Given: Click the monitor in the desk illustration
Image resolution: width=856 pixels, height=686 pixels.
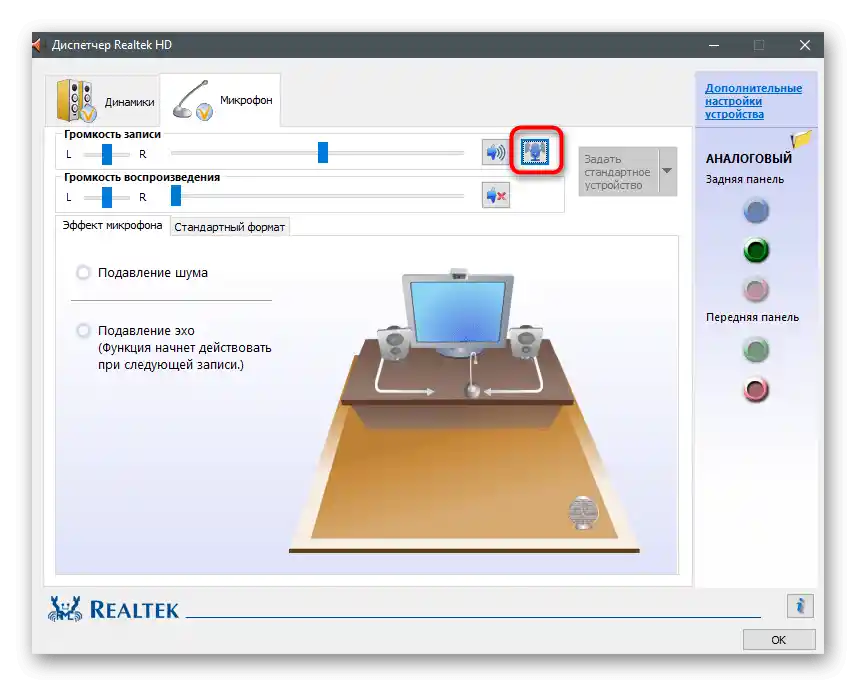Looking at the screenshot, I should tap(459, 314).
